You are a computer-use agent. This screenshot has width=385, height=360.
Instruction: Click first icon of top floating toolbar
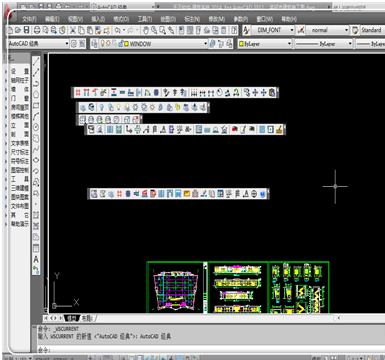tap(78, 92)
